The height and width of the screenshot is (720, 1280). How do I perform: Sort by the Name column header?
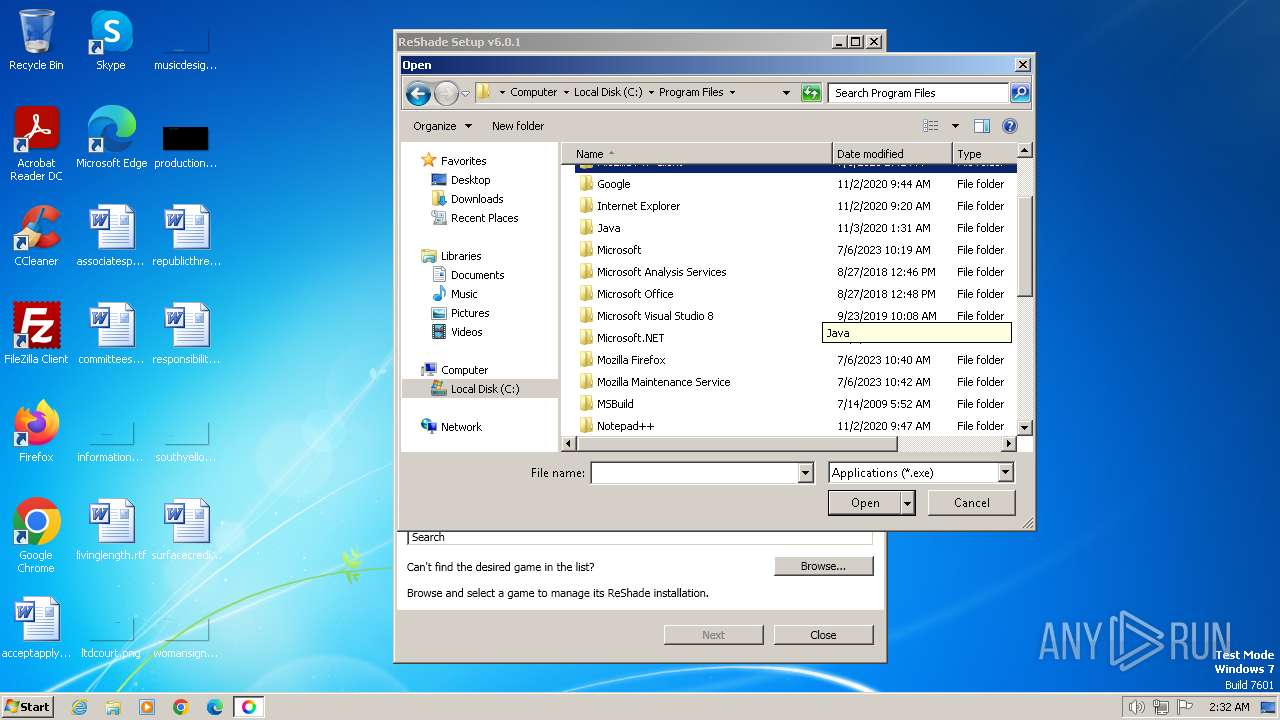pos(697,154)
